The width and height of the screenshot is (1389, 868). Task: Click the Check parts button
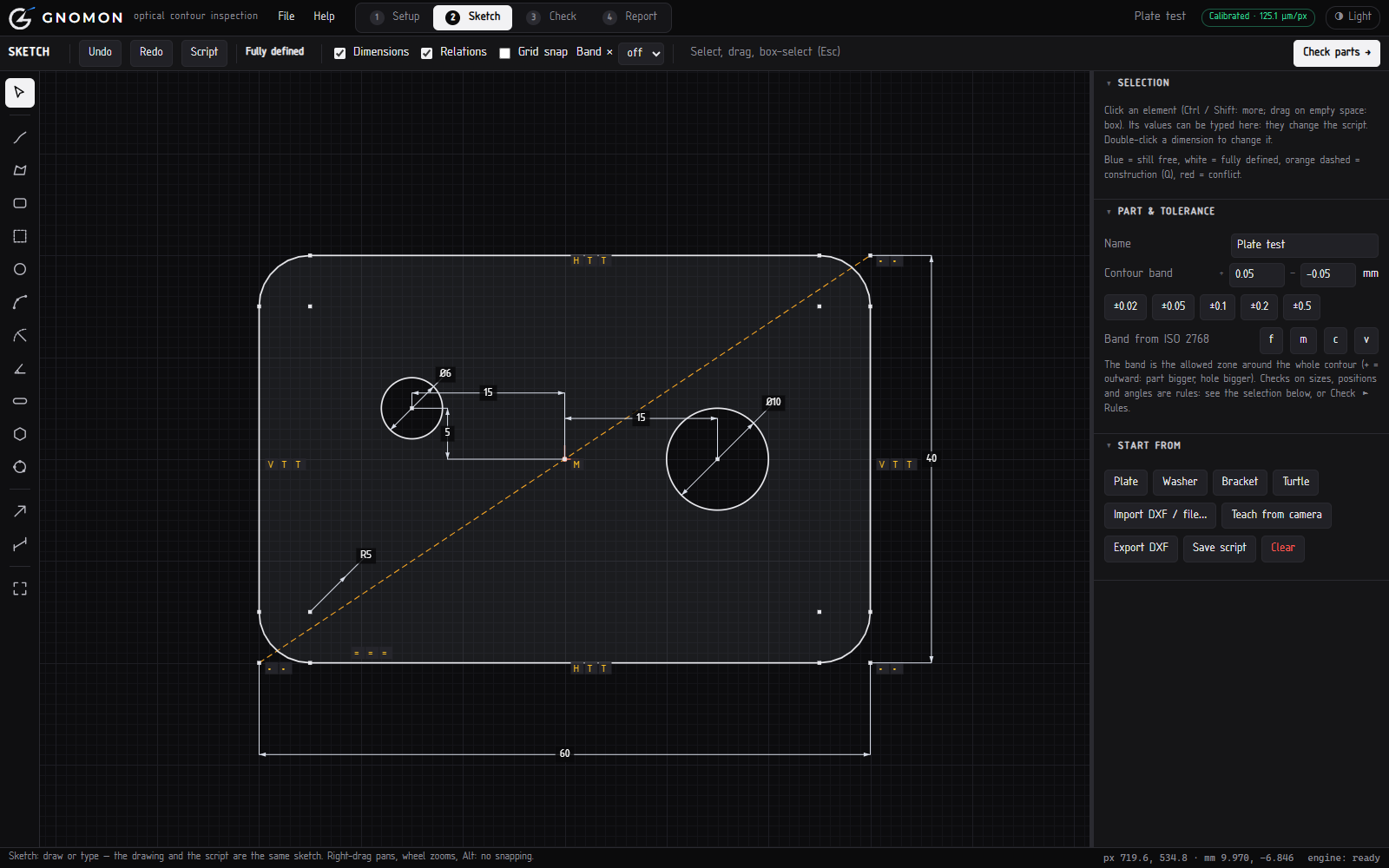pos(1336,53)
